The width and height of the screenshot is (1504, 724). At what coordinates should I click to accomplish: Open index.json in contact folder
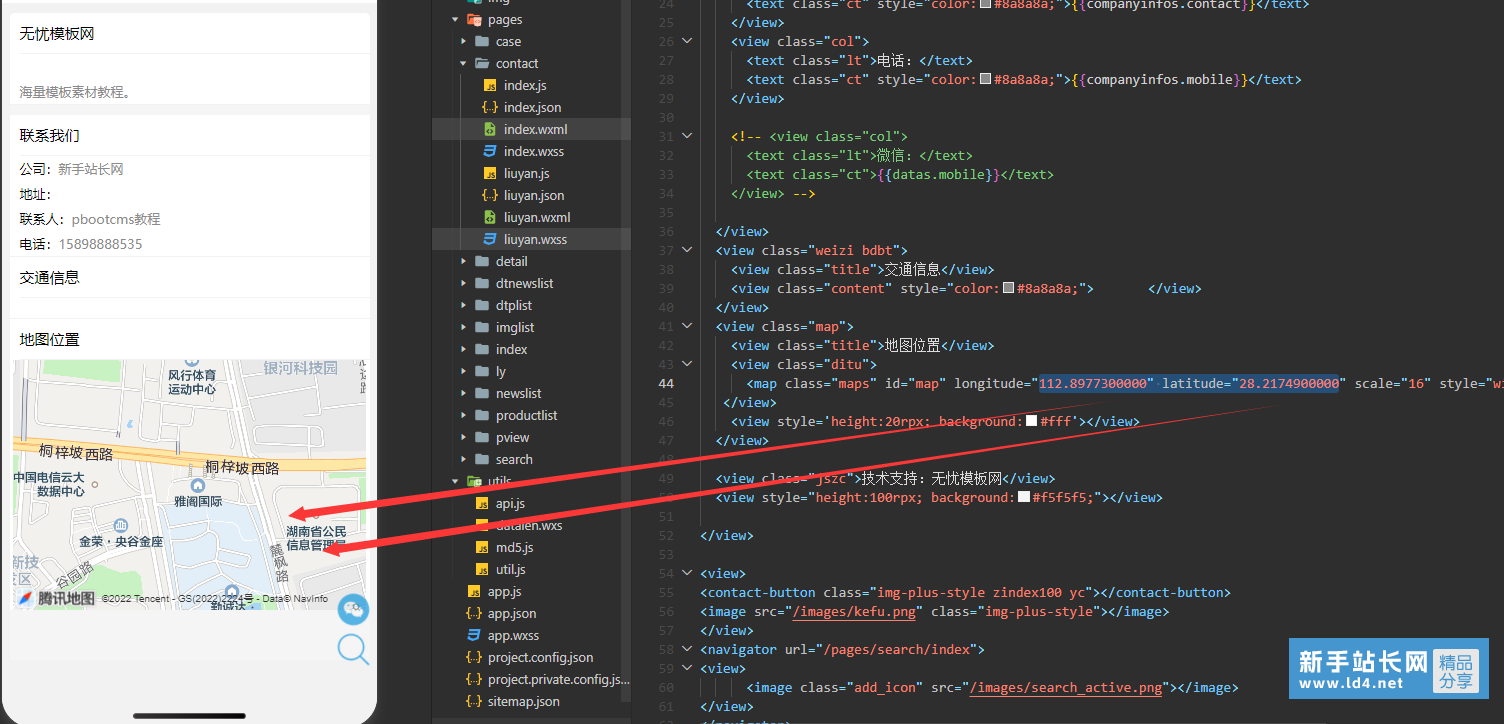[532, 107]
